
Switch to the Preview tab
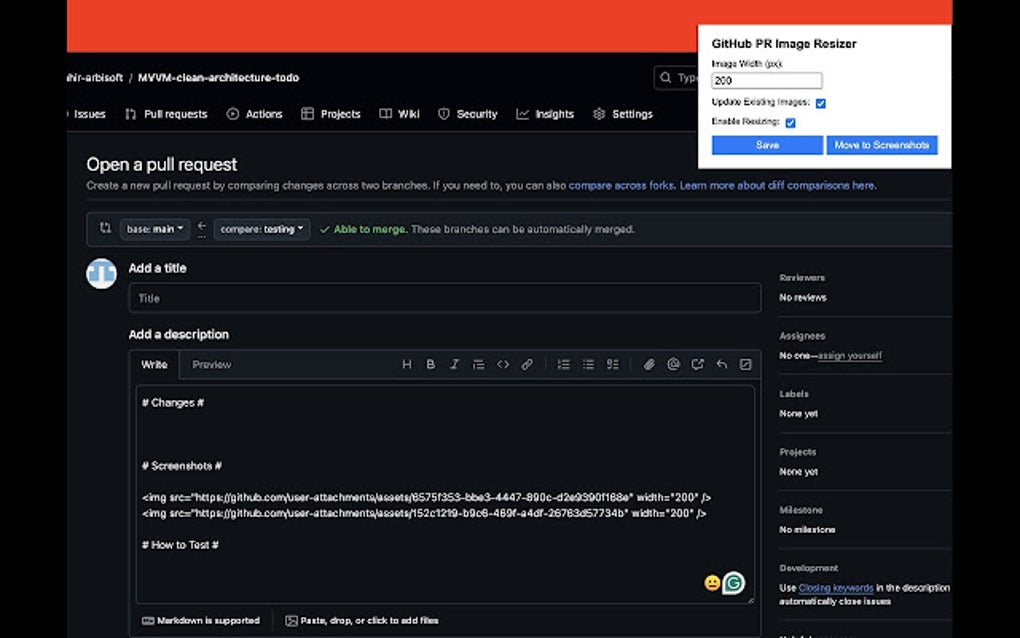(x=211, y=364)
